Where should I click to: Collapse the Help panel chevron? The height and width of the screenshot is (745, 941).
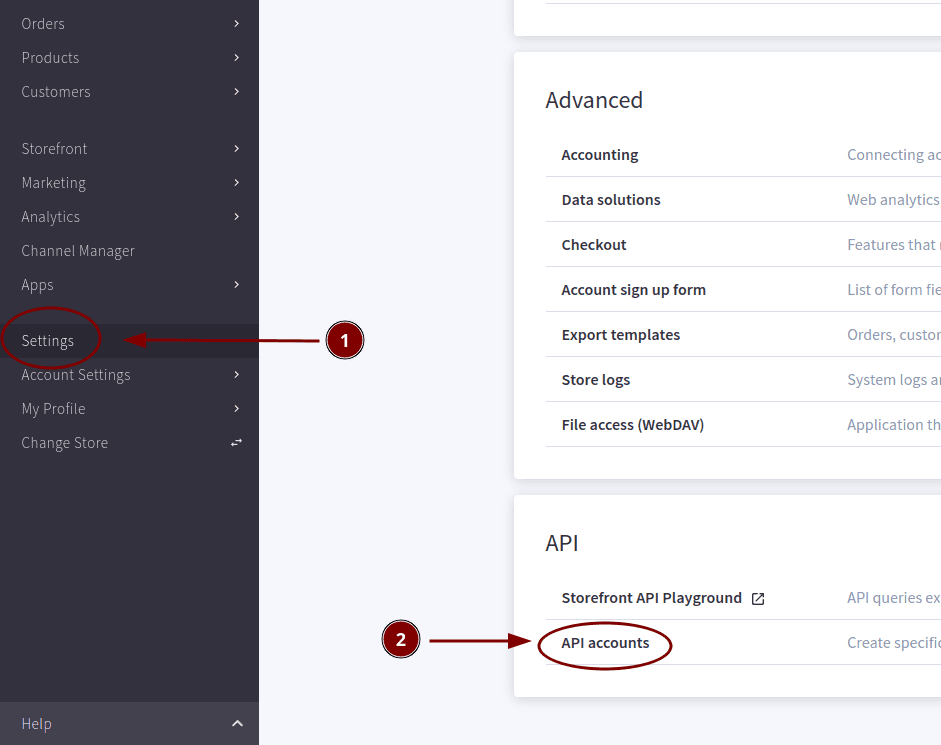click(237, 723)
